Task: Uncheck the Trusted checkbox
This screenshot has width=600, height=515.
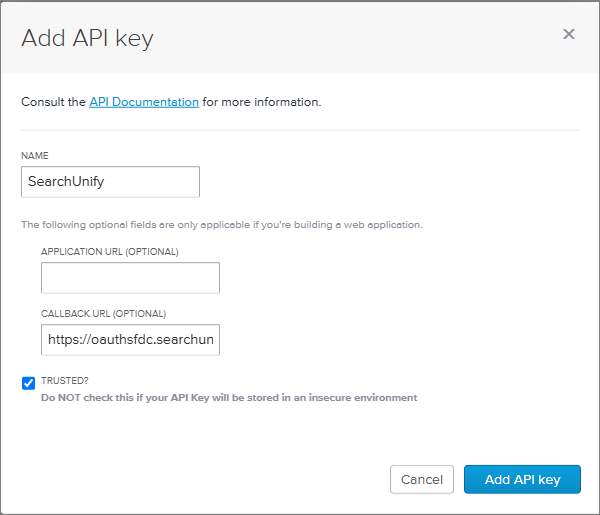Action: (28, 383)
